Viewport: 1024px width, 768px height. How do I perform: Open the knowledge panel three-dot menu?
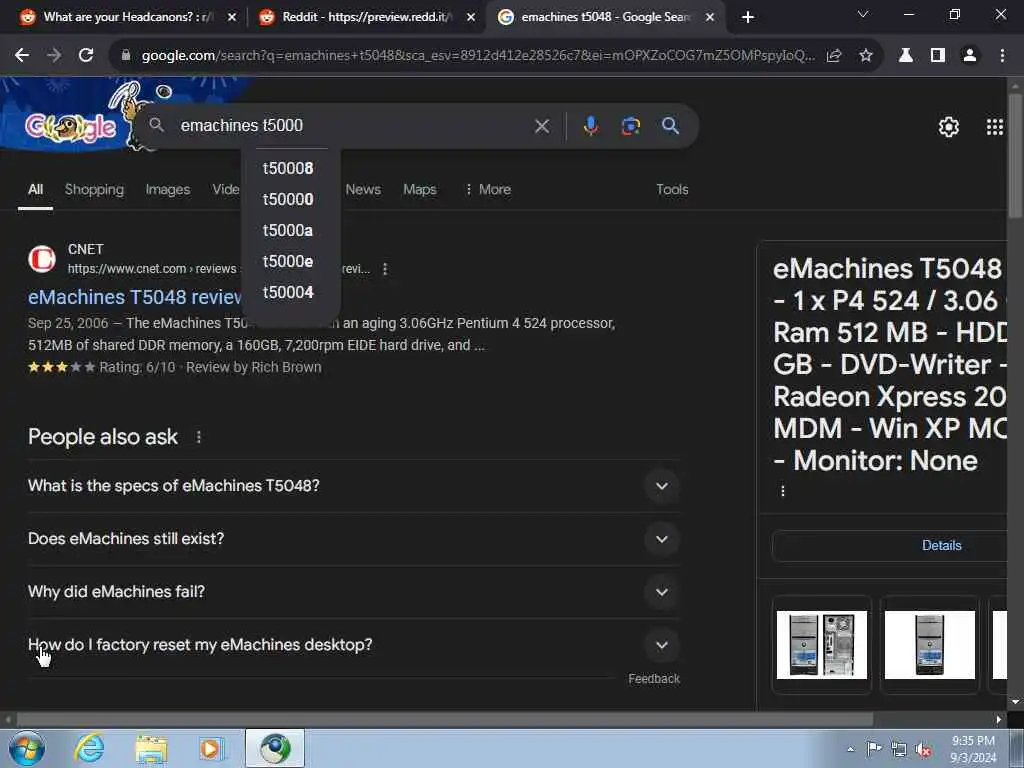click(x=782, y=490)
